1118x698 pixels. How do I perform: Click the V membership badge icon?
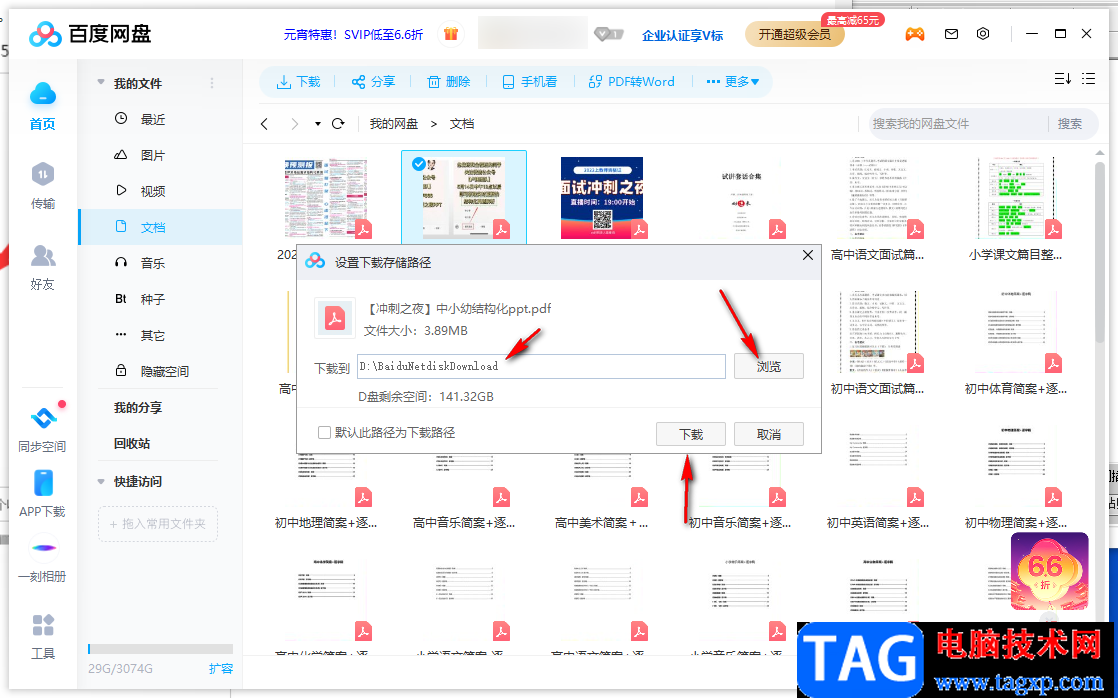(608, 34)
